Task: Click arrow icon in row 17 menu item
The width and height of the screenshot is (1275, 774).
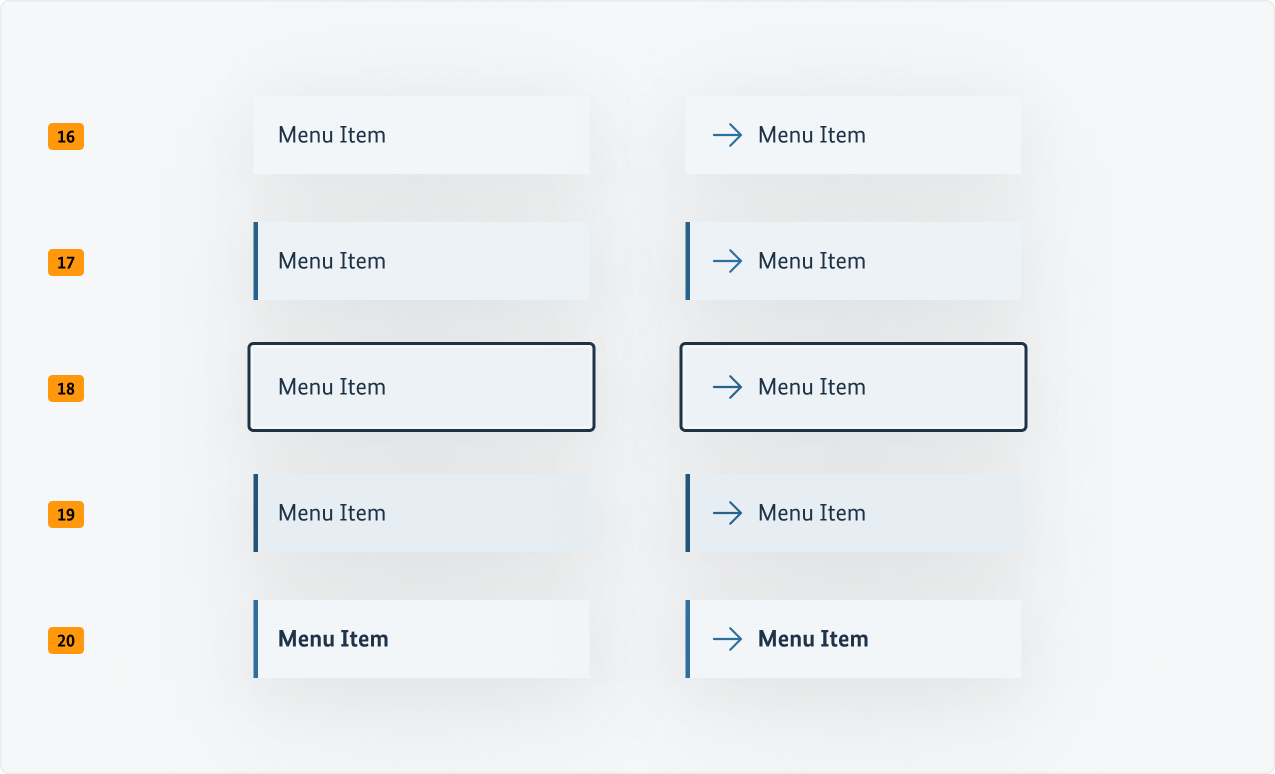Action: 727,261
